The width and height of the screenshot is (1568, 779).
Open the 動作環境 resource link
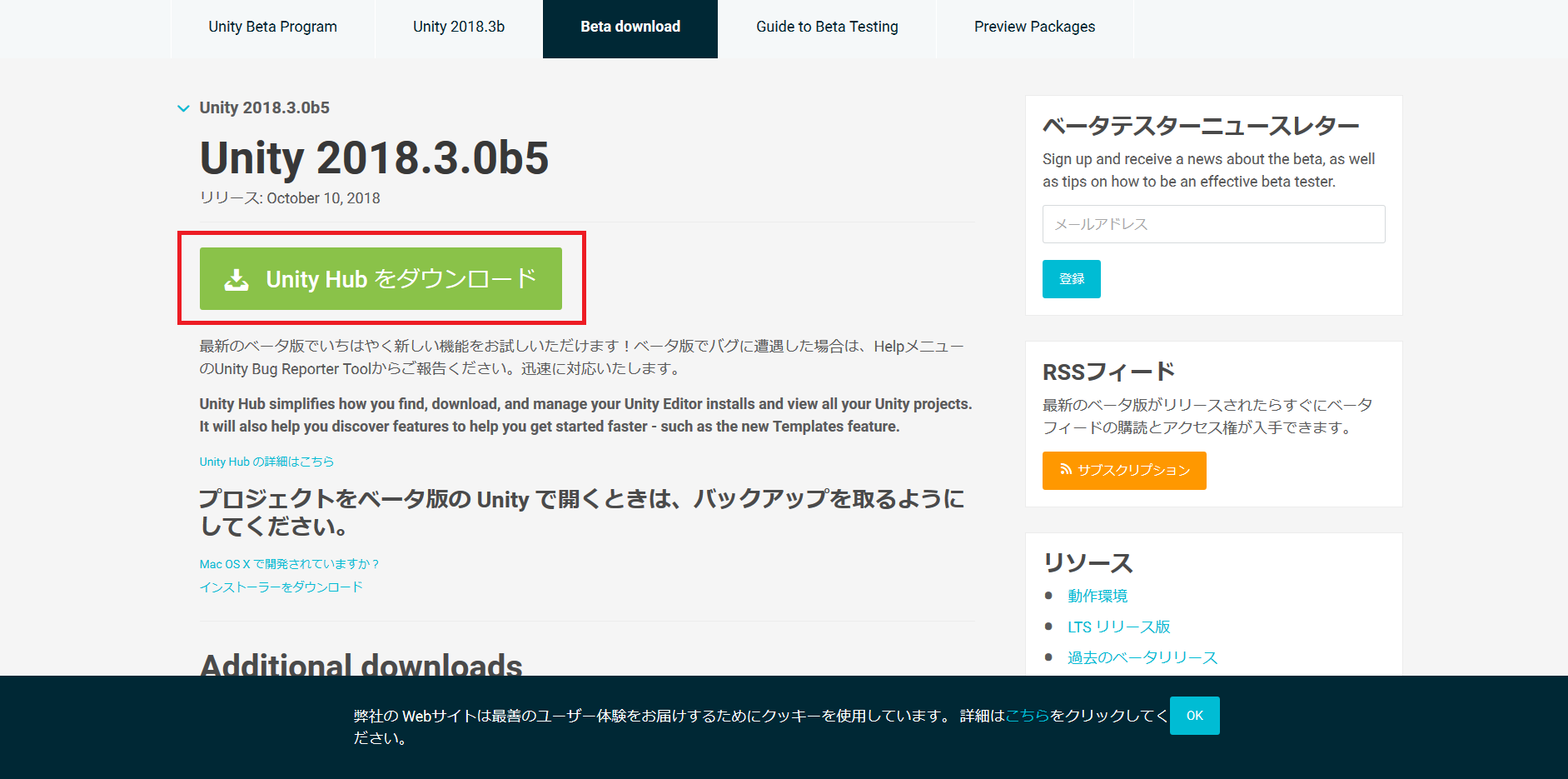click(1098, 596)
